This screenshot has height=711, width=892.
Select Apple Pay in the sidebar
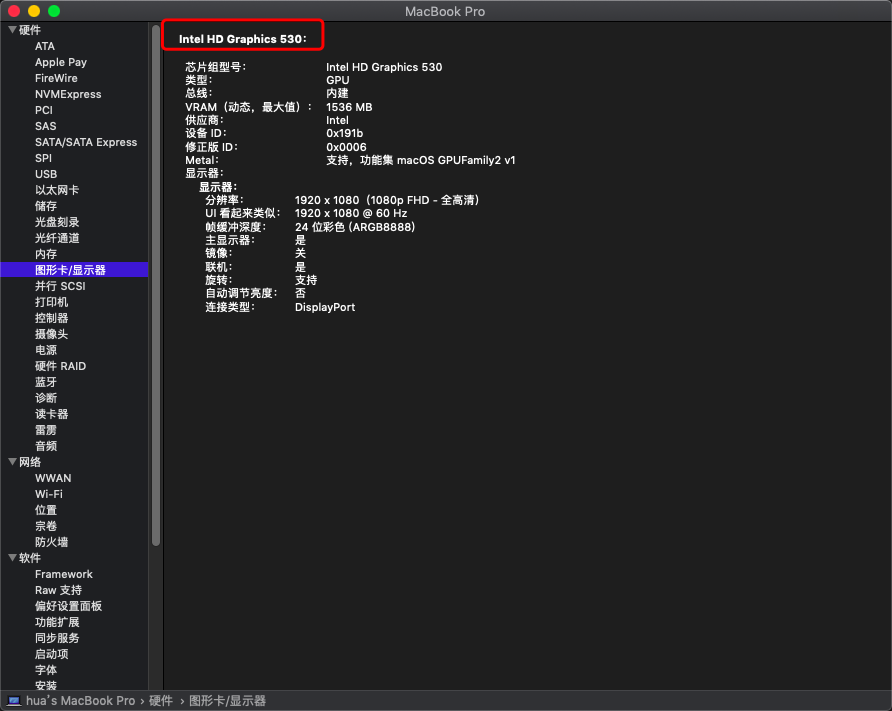(61, 62)
